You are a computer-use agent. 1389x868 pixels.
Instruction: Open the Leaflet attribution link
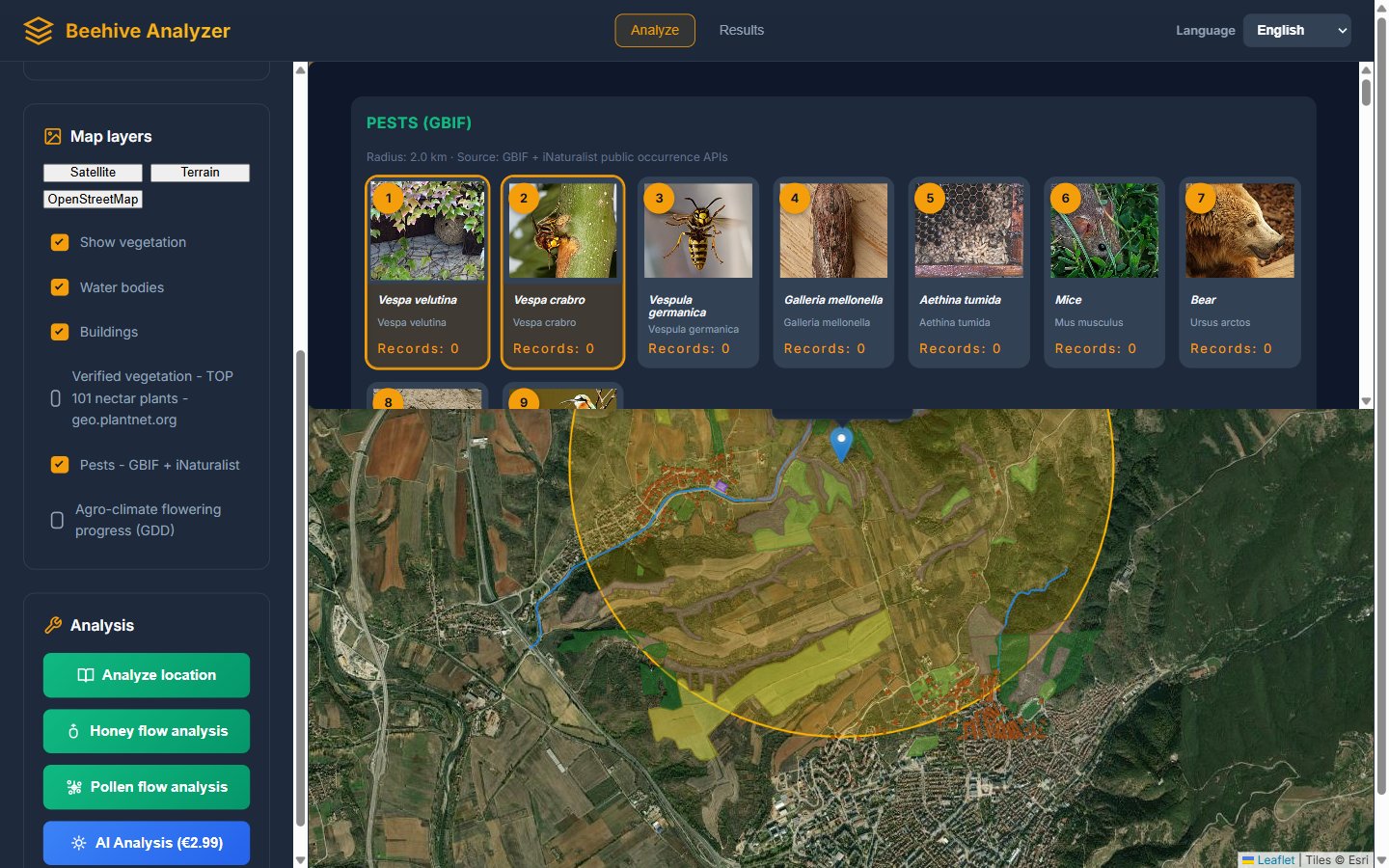1275,860
